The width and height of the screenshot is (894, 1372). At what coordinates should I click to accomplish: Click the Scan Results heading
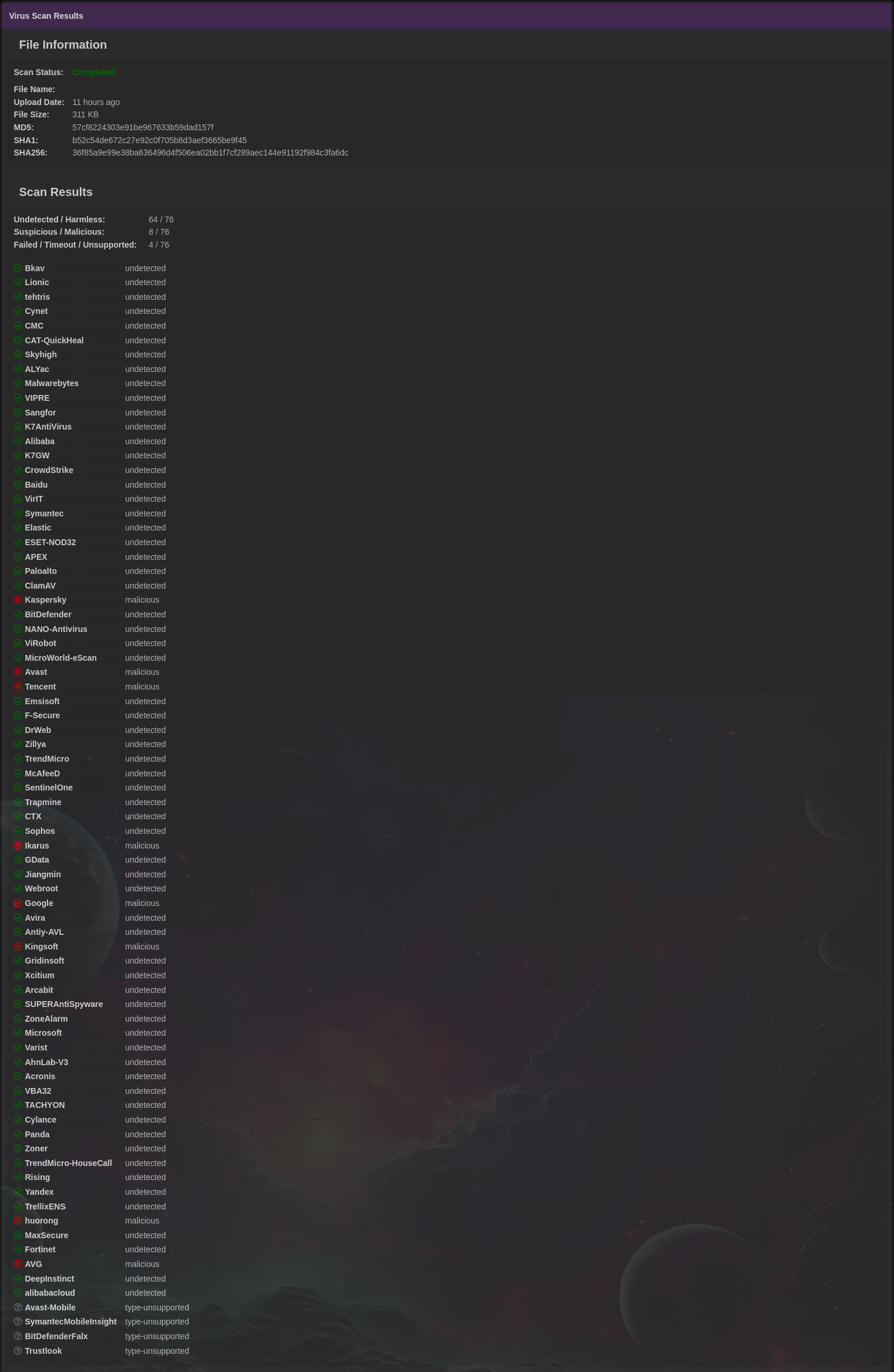point(56,192)
